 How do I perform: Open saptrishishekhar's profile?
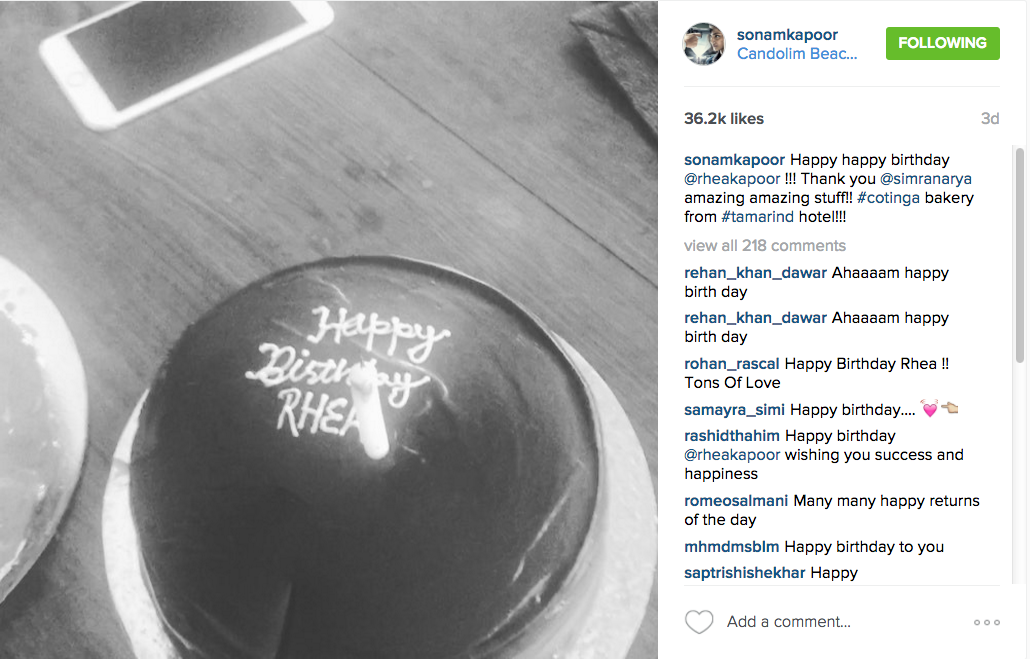point(744,573)
